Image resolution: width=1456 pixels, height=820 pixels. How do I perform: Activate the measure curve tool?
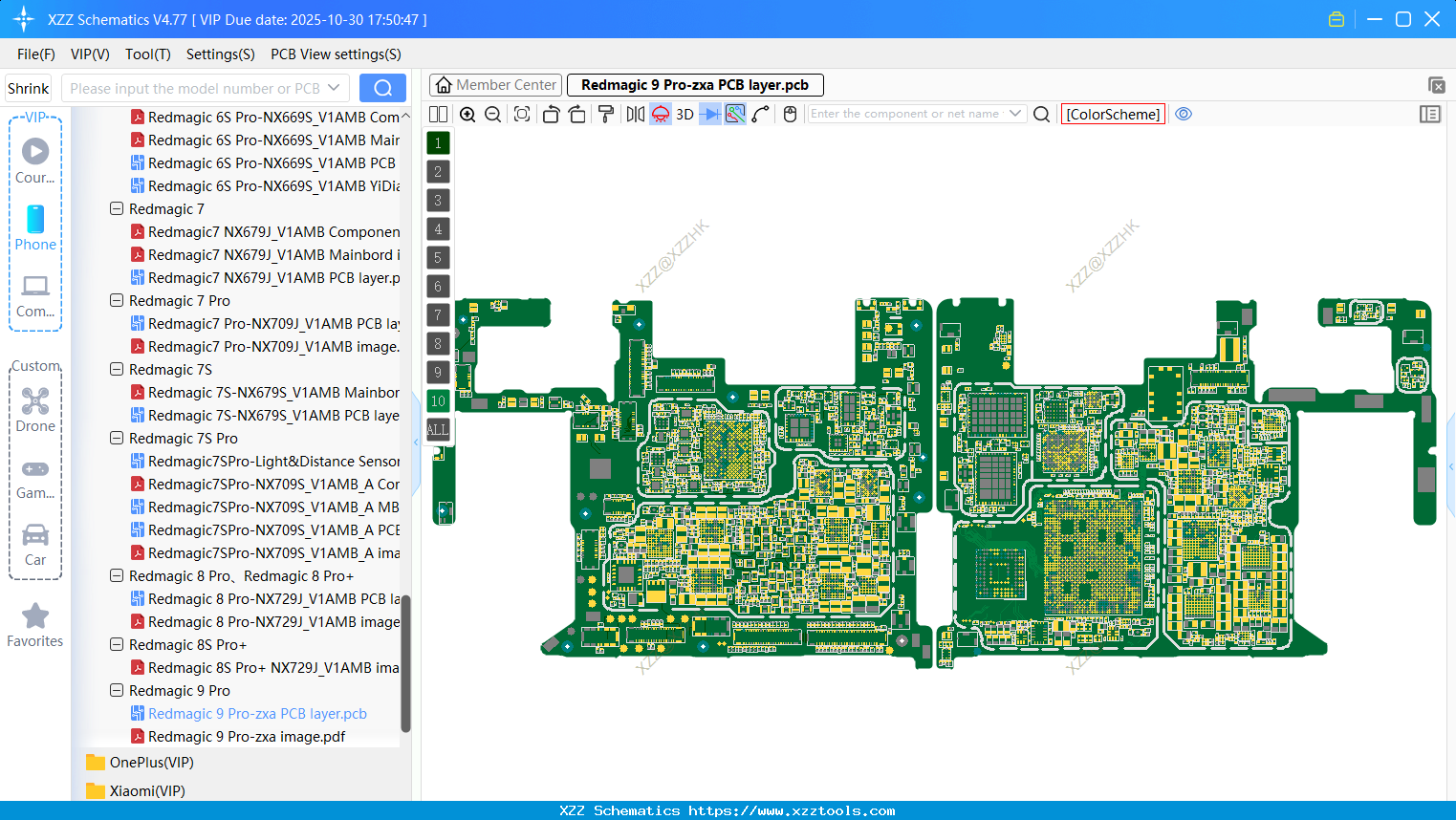point(758,114)
